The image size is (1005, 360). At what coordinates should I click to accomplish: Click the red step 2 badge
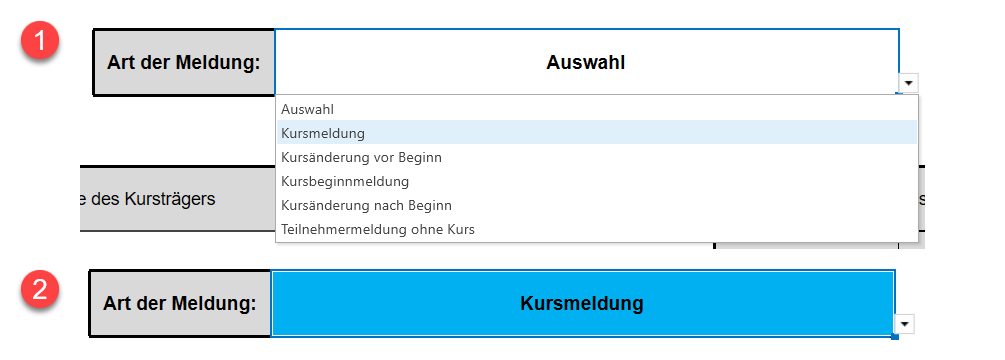pyautogui.click(x=40, y=291)
